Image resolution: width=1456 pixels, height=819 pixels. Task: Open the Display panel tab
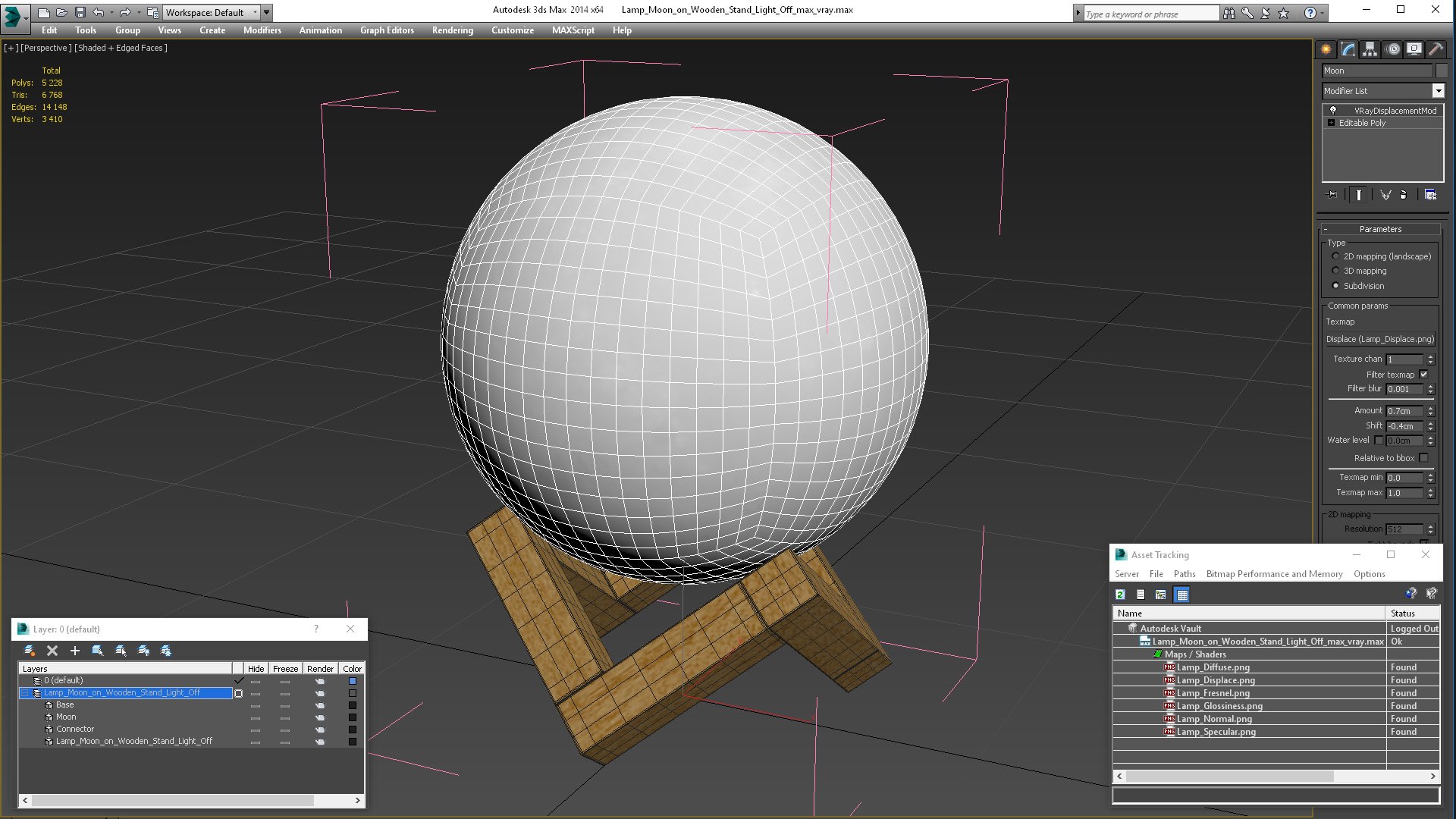pos(1414,49)
